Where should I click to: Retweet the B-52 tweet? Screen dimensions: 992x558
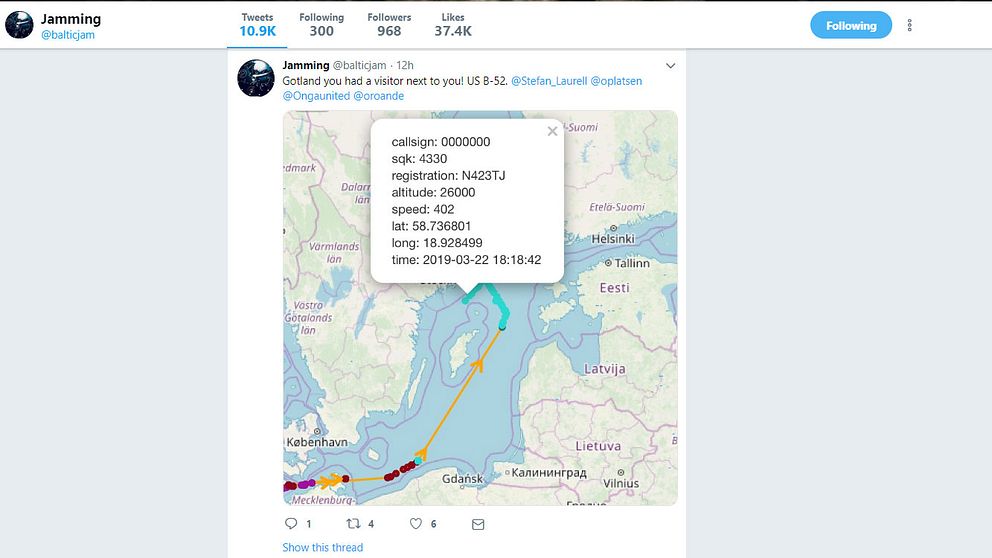(352, 523)
